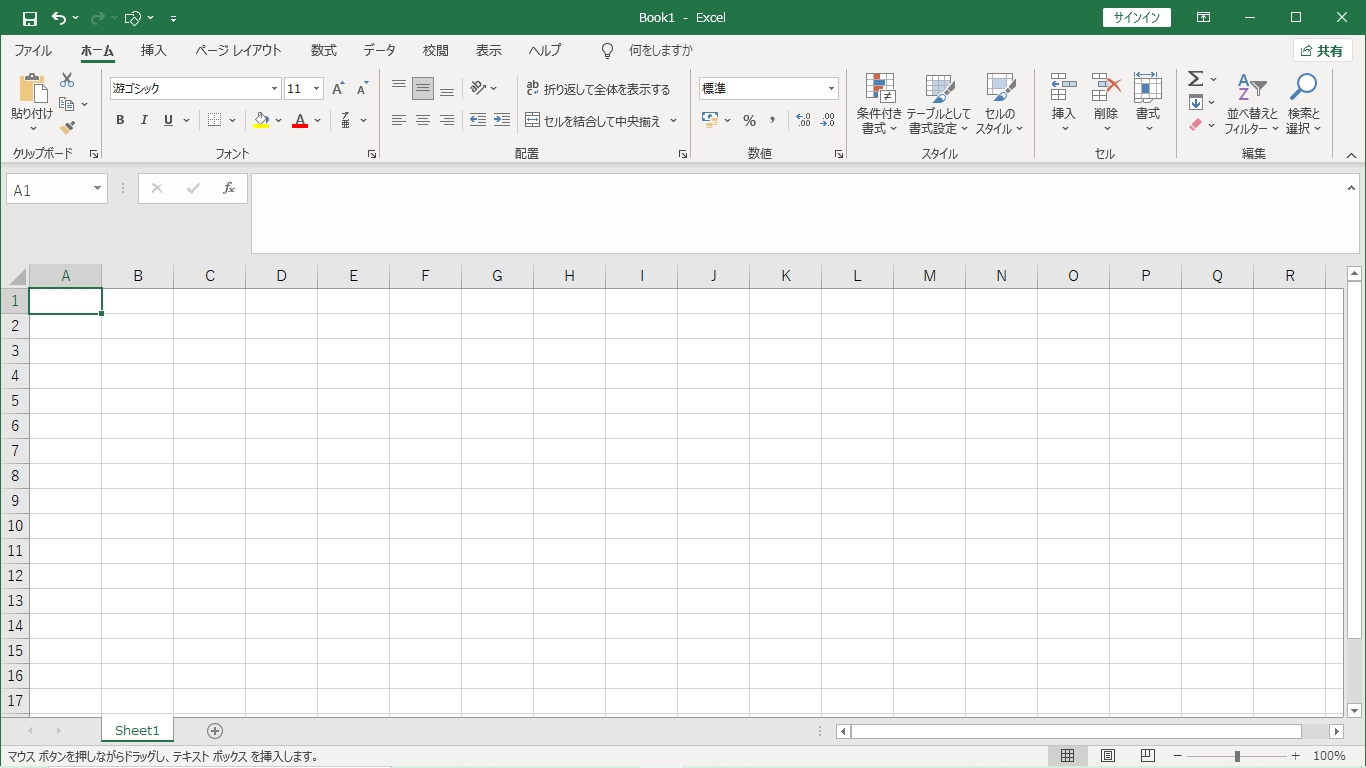Click the 共有 share button
The image size is (1366, 768).
click(x=1322, y=51)
